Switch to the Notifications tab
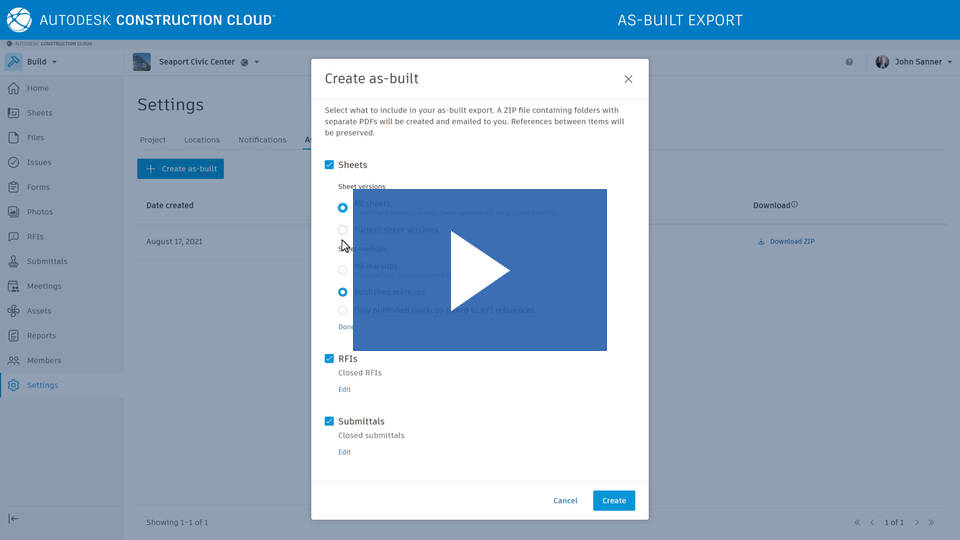The height and width of the screenshot is (540, 960). (x=262, y=140)
